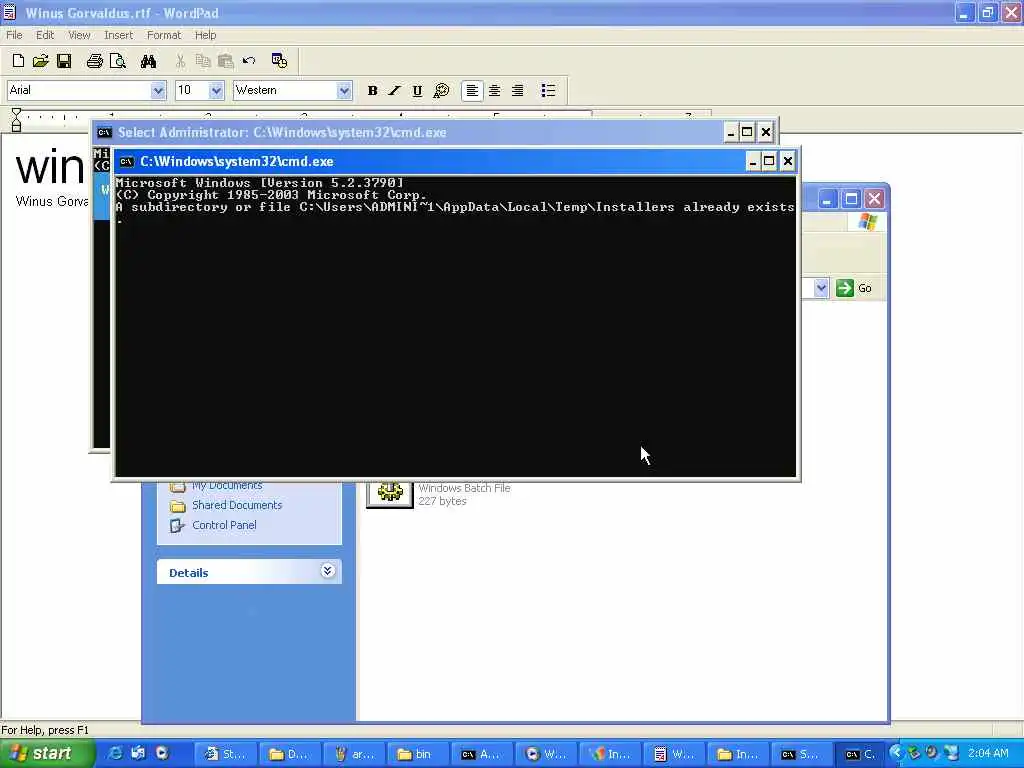Switch to the 'bin' folder taskbar button
The height and width of the screenshot is (768, 1024).
click(x=418, y=754)
